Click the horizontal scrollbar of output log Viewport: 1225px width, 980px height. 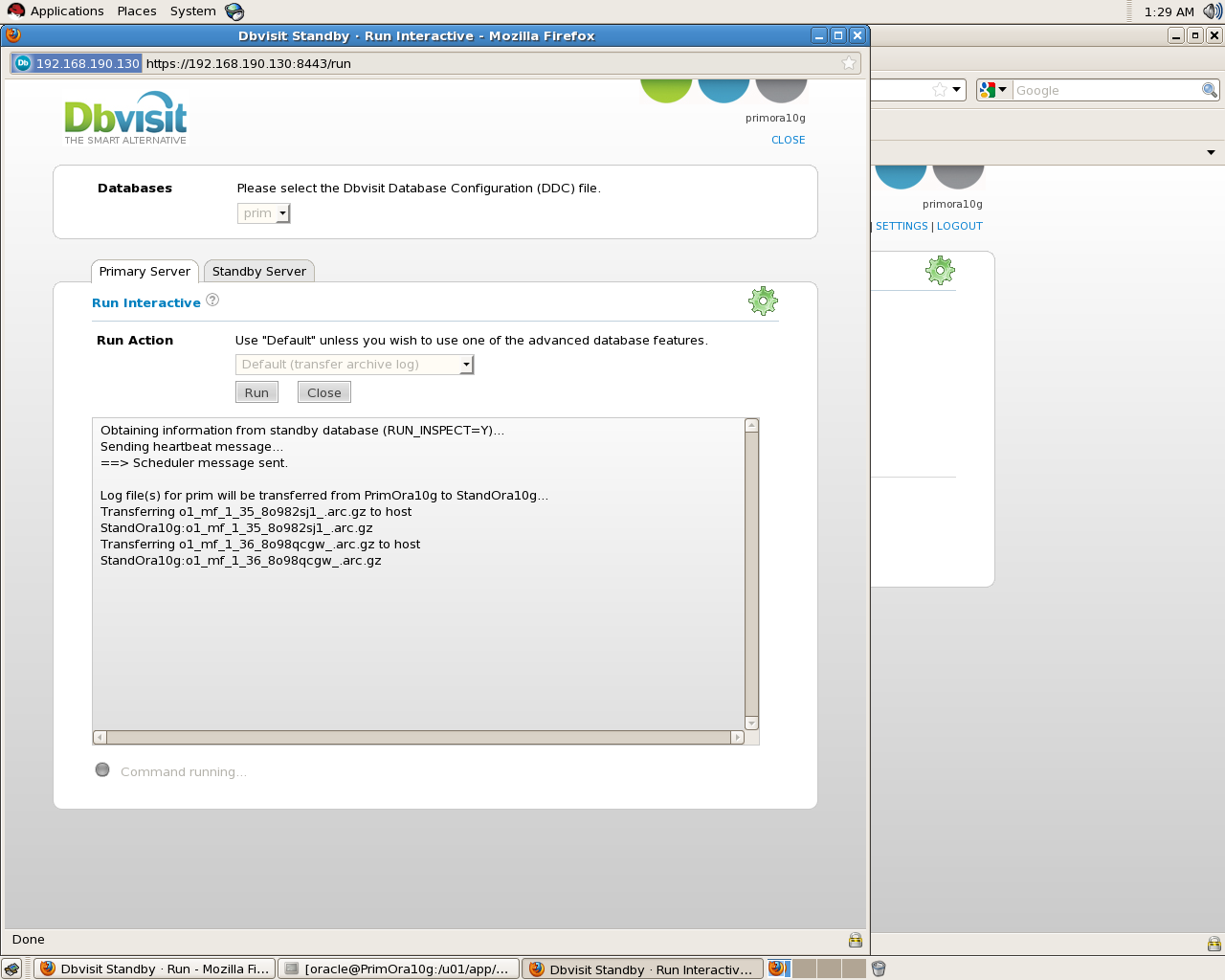click(418, 737)
